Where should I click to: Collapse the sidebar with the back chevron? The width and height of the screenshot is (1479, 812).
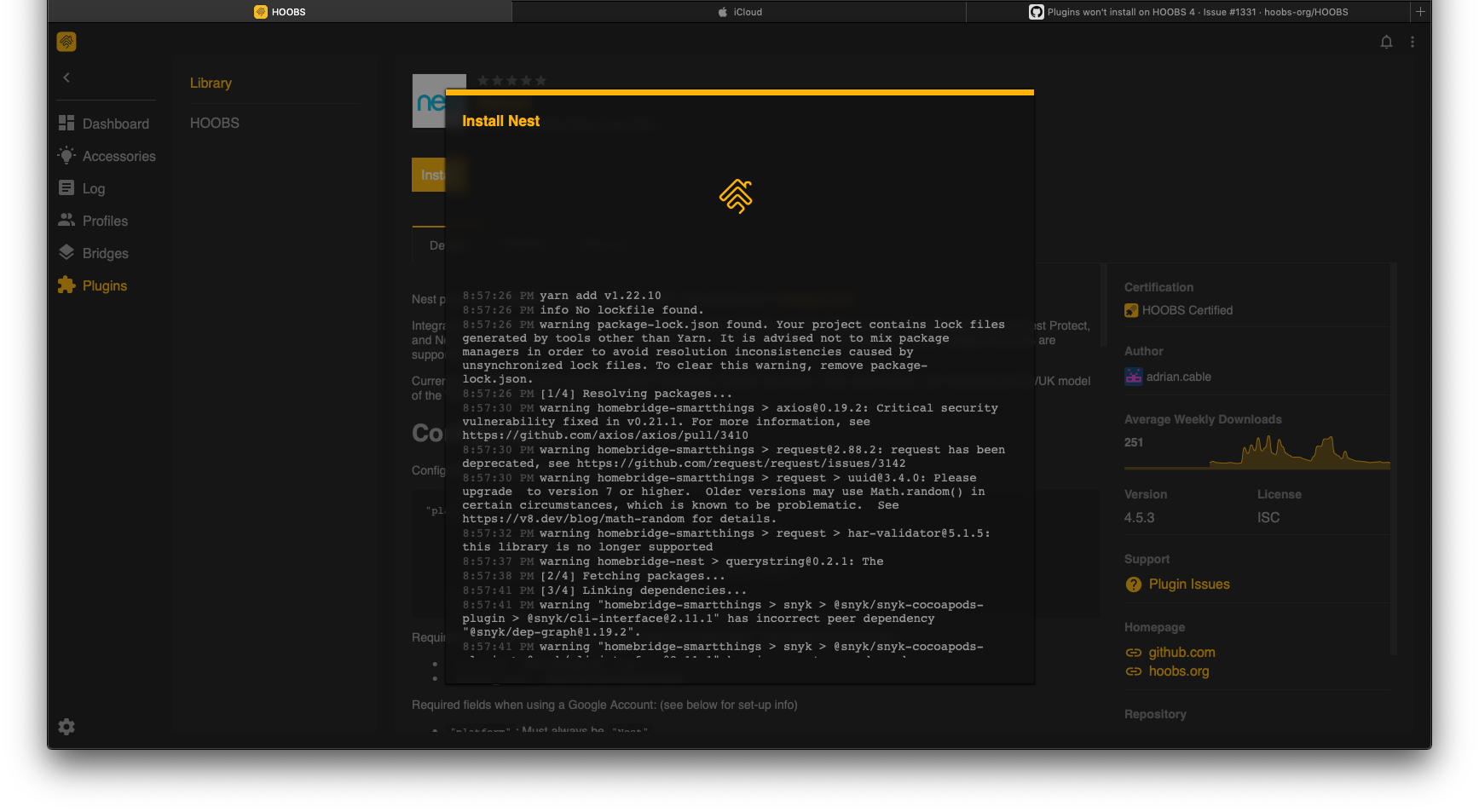(x=66, y=77)
